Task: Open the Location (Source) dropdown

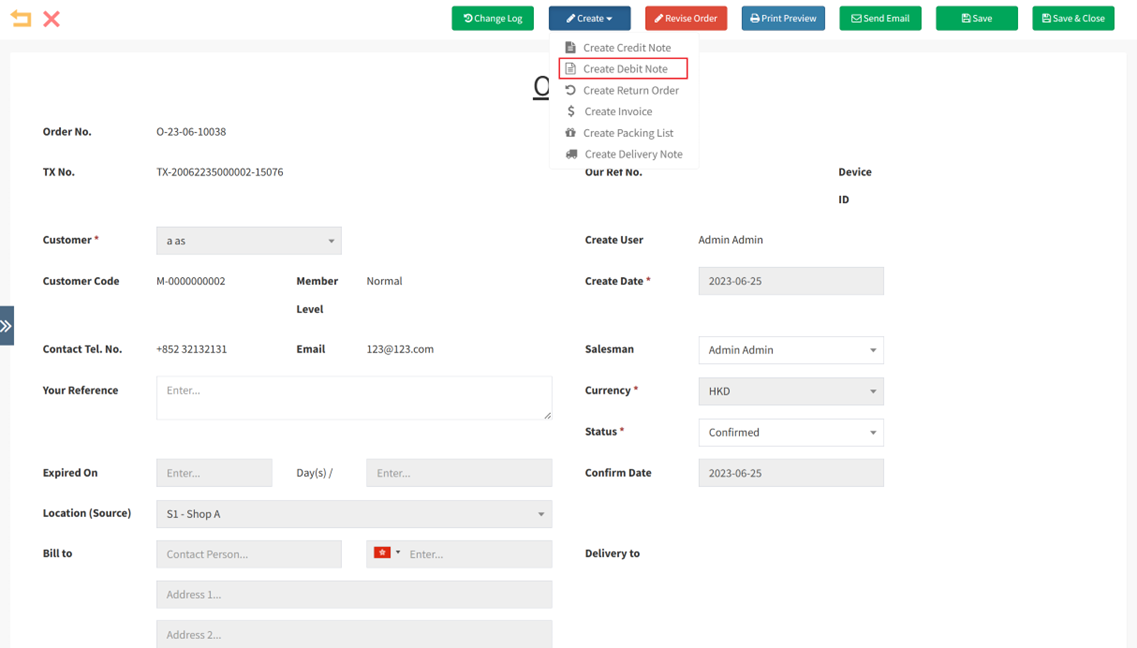Action: coord(354,513)
